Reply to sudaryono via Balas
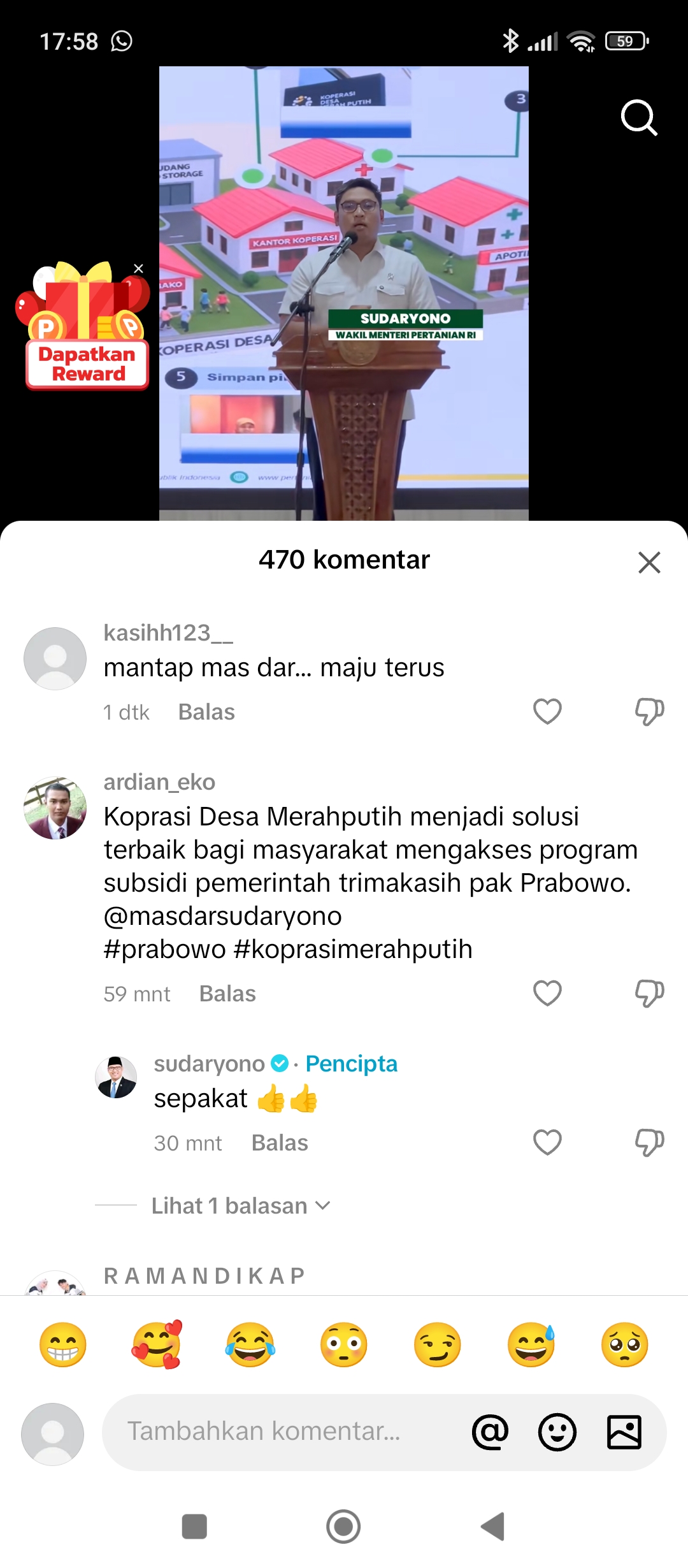This screenshot has width=688, height=1568. click(x=280, y=1143)
